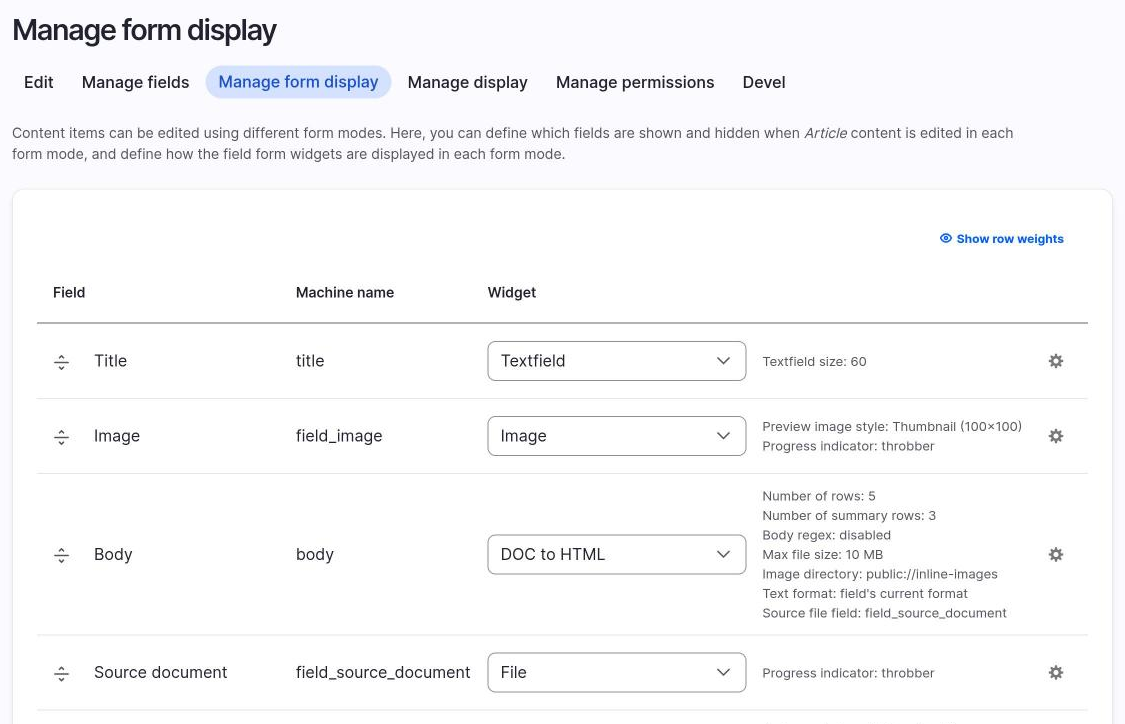Click 'Number of summary rows: 3' text
The width and height of the screenshot is (1125, 724).
pyautogui.click(x=849, y=516)
